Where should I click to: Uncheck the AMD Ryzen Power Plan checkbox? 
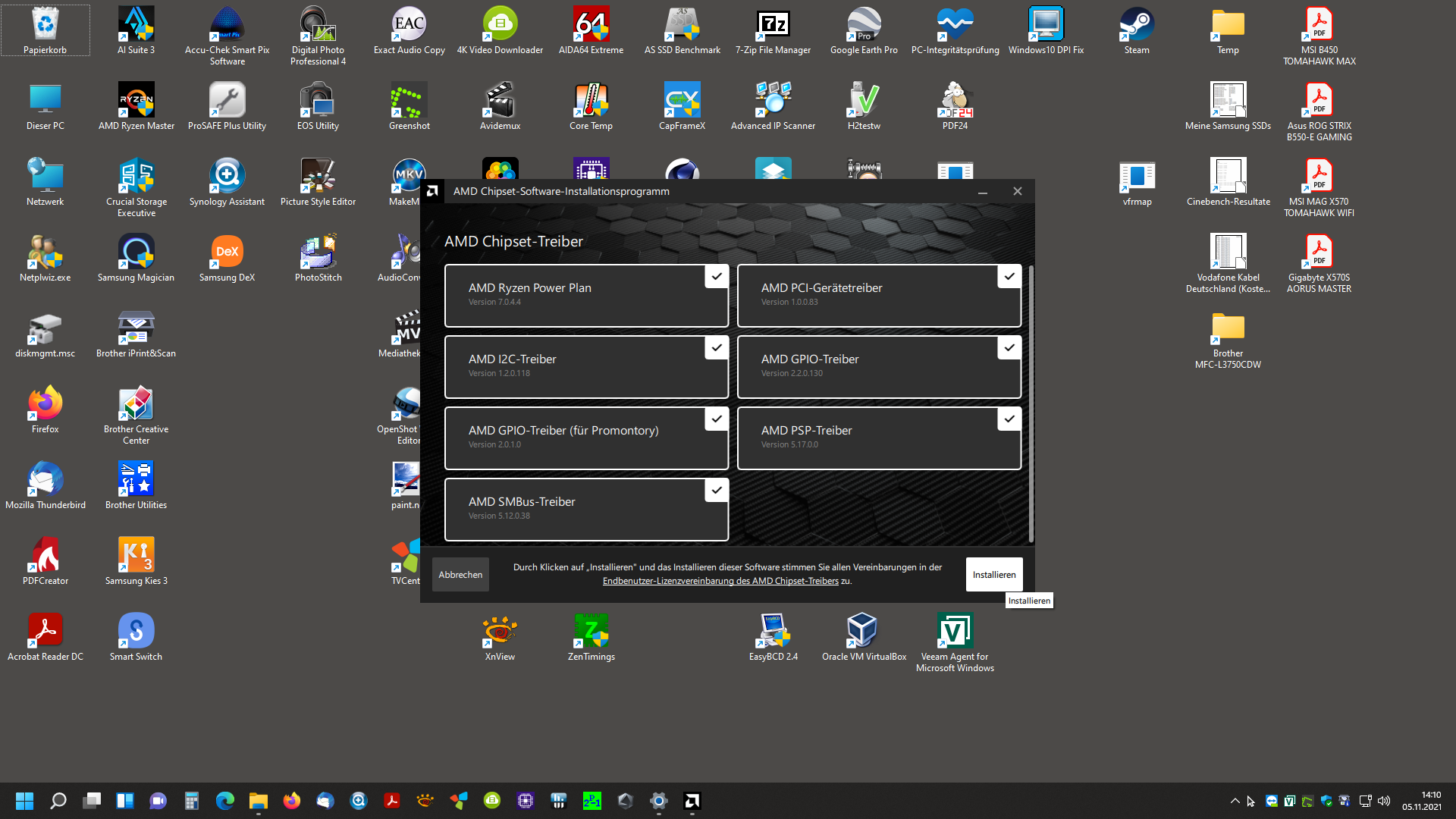tap(716, 277)
